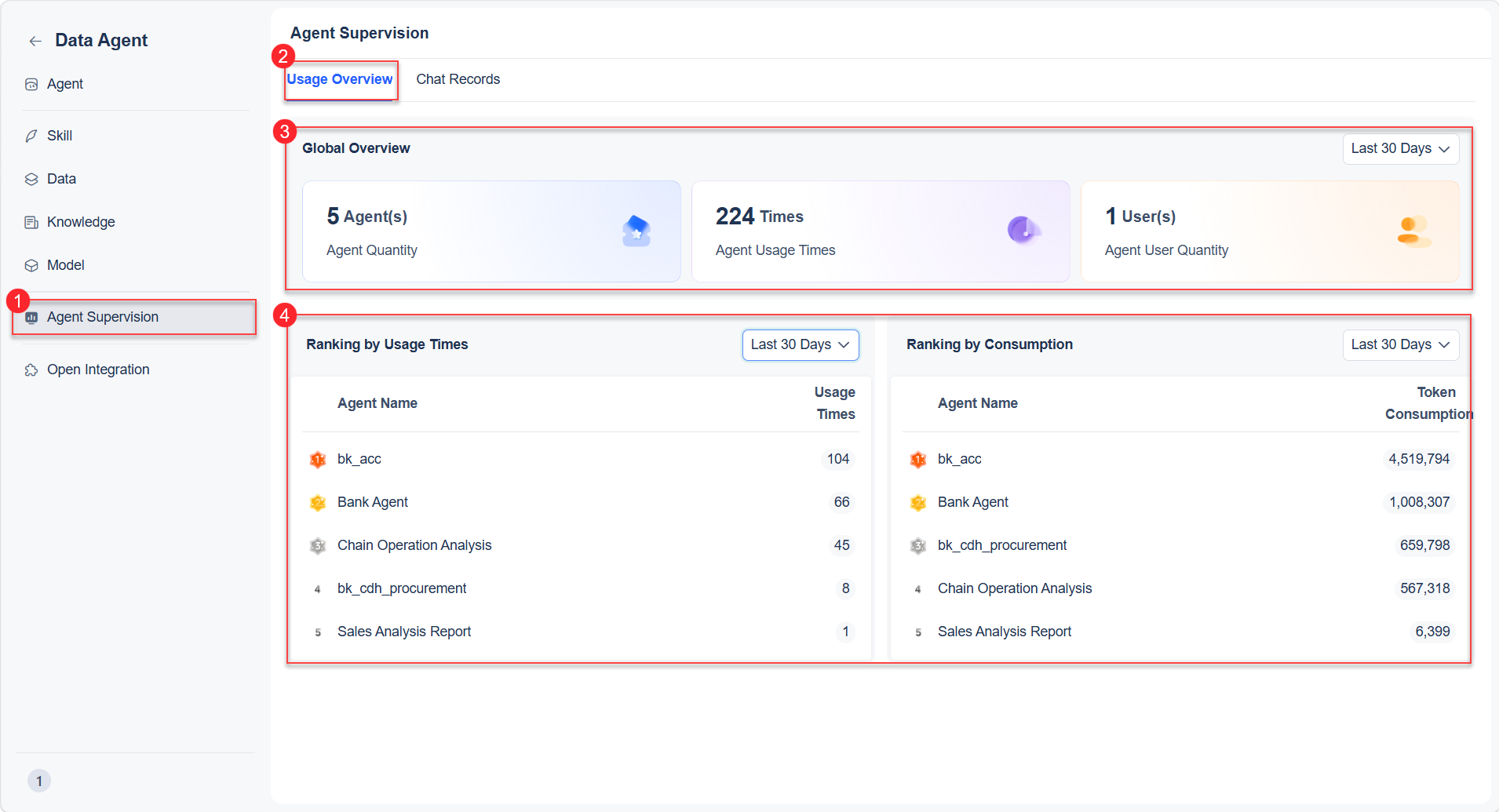Click the Agent sidebar icon
This screenshot has height=812, width=1499.
(31, 84)
